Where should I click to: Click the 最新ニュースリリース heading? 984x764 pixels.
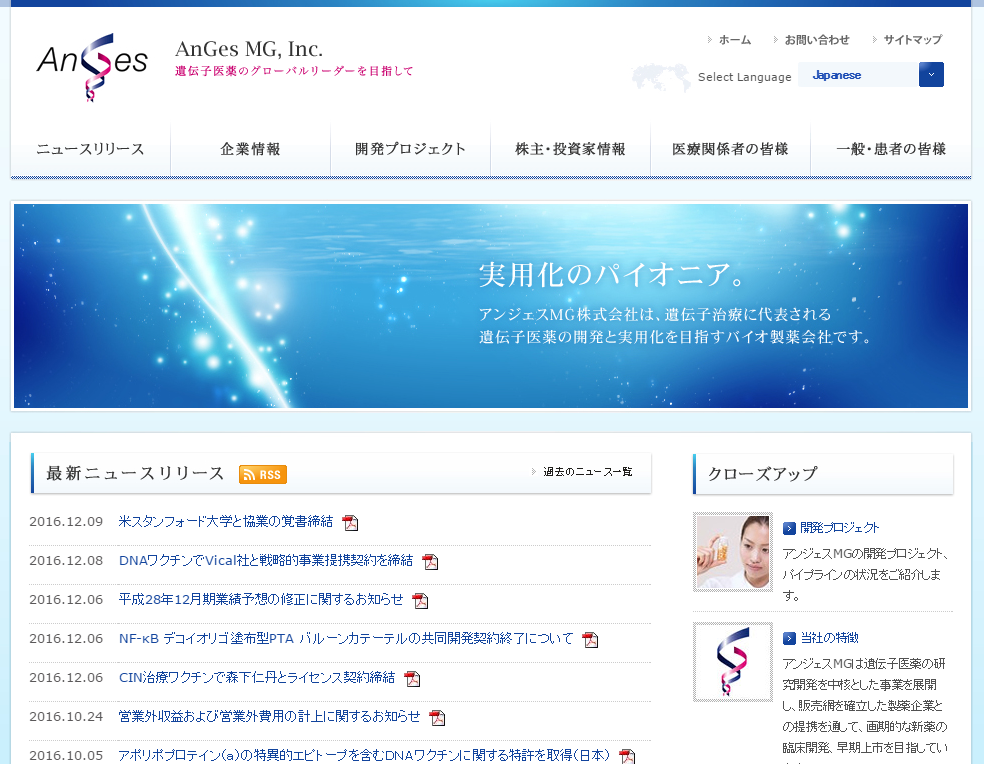135,473
